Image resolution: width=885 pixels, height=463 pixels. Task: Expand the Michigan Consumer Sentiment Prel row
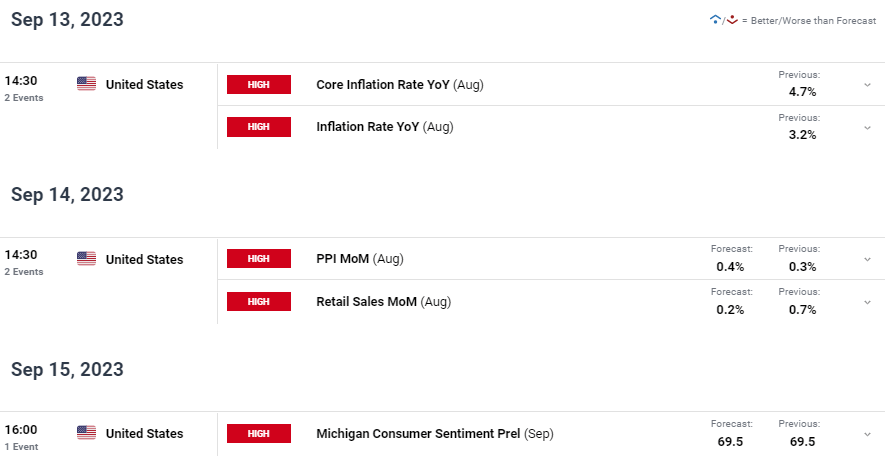tap(867, 434)
